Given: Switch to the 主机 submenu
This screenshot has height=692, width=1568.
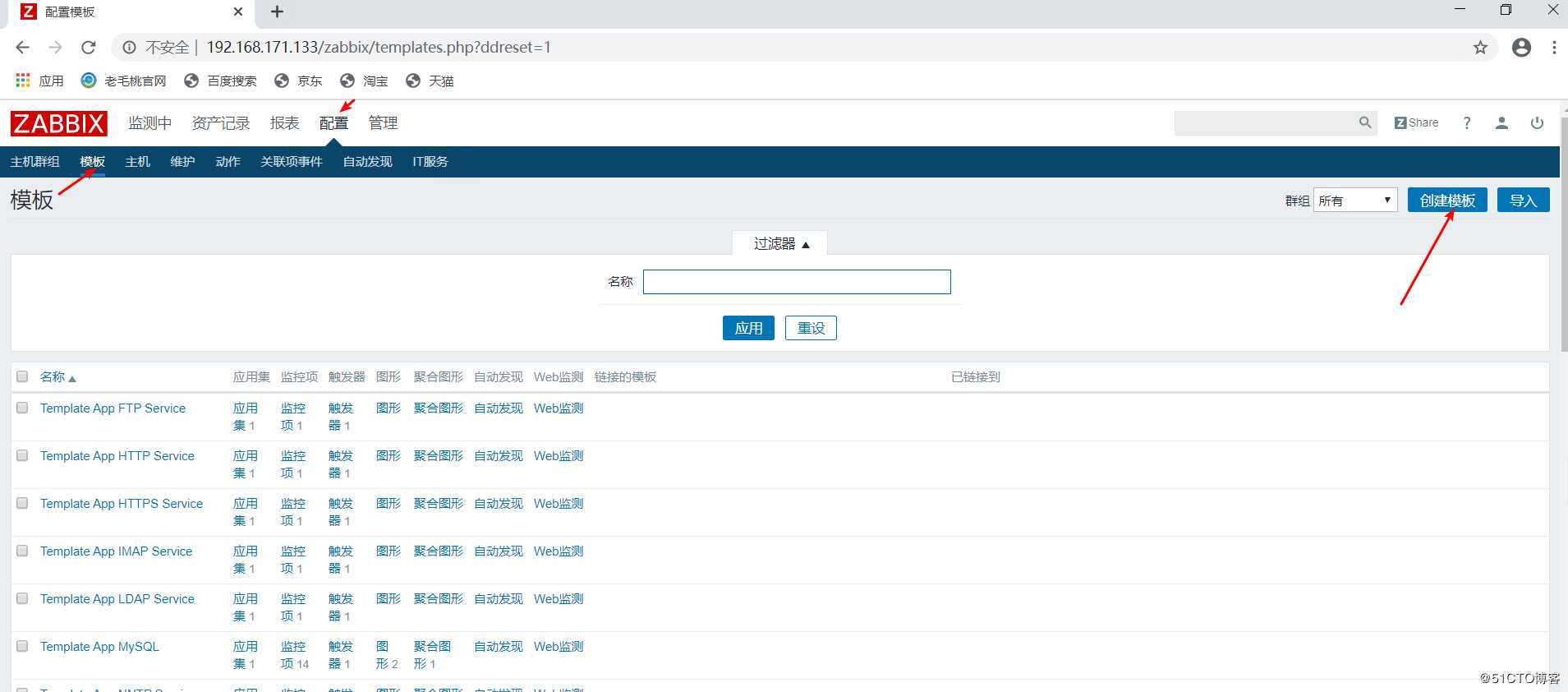Looking at the screenshot, I should [x=137, y=162].
